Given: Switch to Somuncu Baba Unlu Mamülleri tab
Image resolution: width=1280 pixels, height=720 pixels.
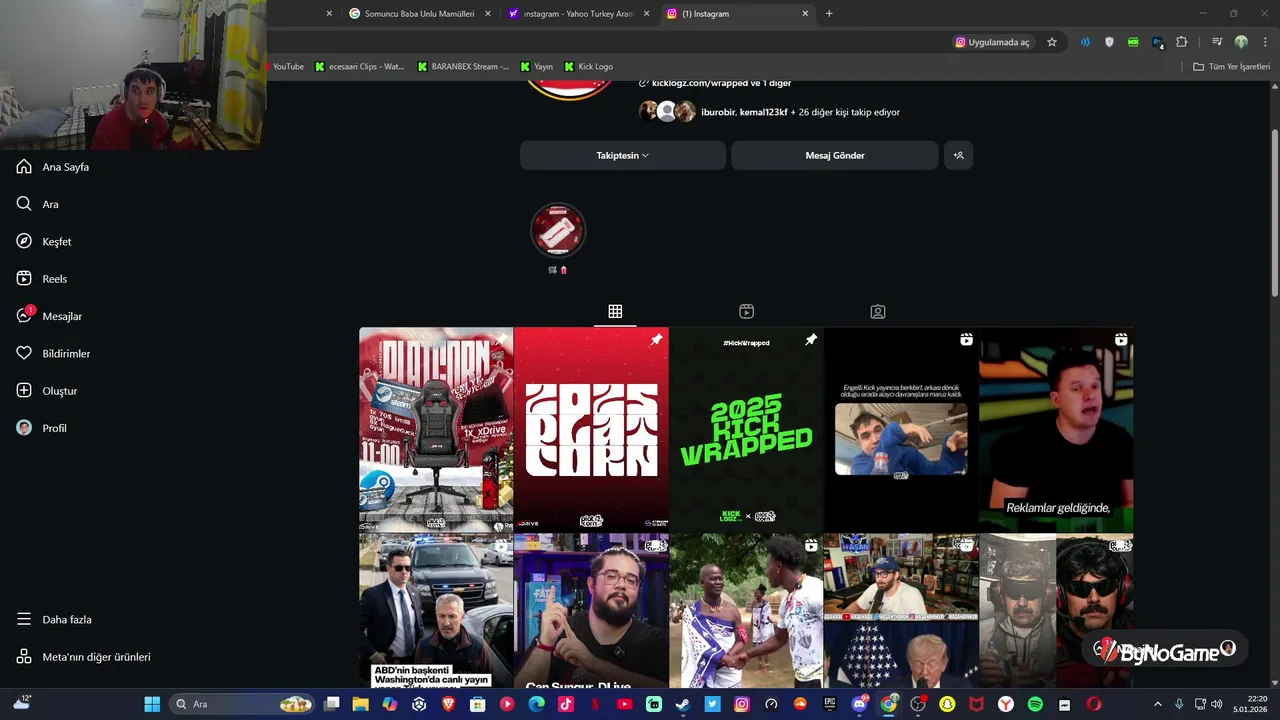Looking at the screenshot, I should pyautogui.click(x=419, y=14).
